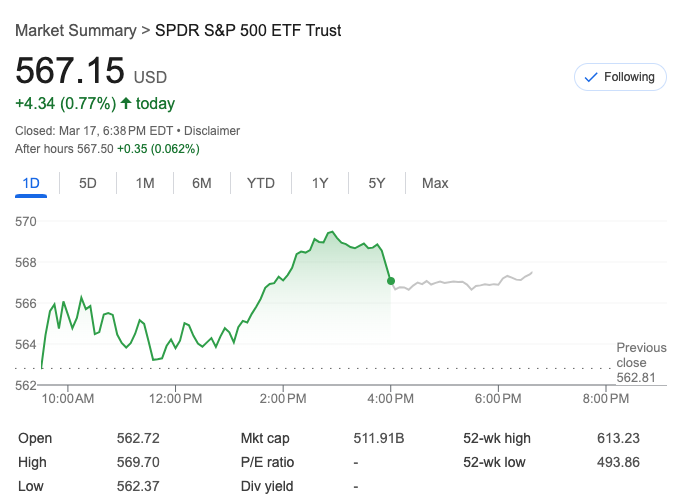The image size is (680, 502).
Task: Show the 1M chart range
Action: [145, 183]
